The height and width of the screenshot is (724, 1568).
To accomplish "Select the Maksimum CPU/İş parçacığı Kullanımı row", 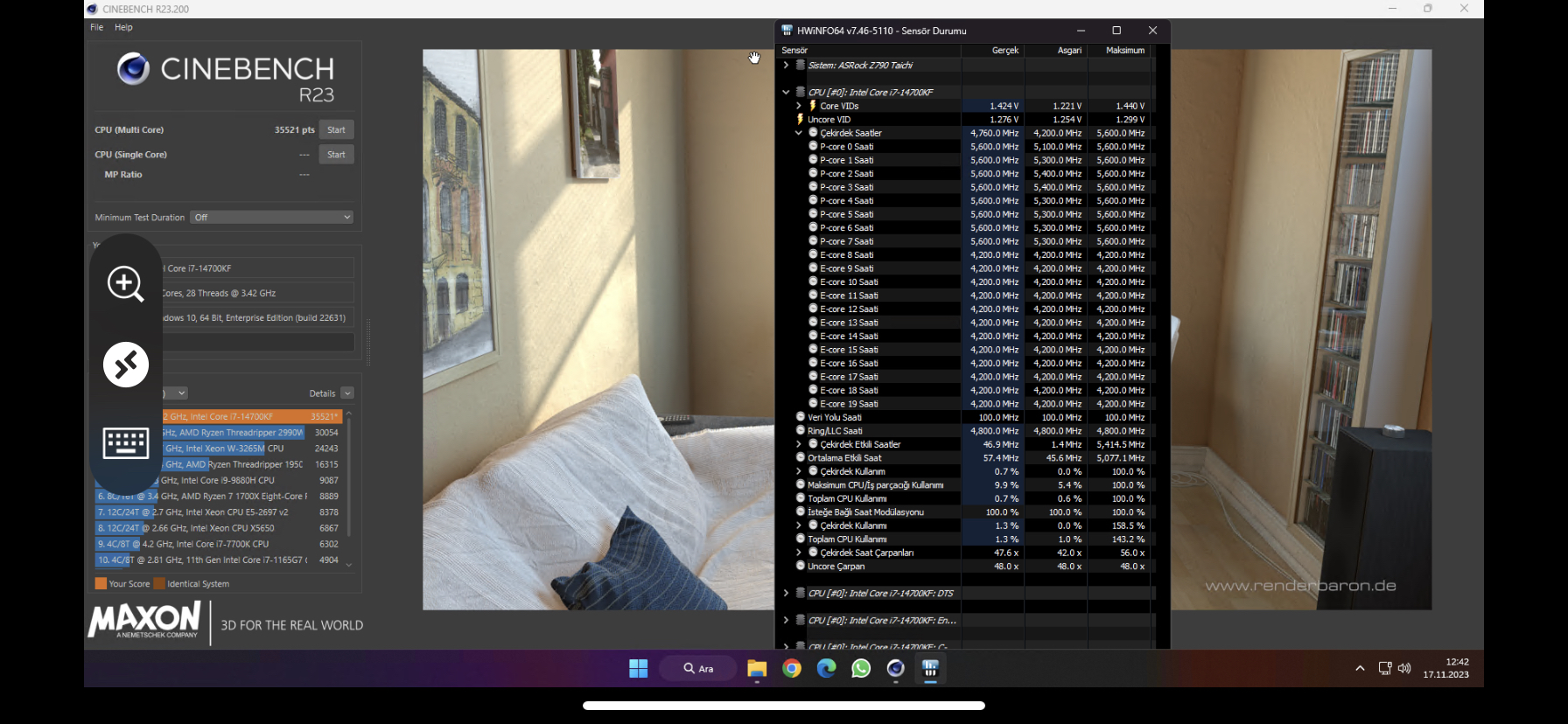I will coord(964,485).
